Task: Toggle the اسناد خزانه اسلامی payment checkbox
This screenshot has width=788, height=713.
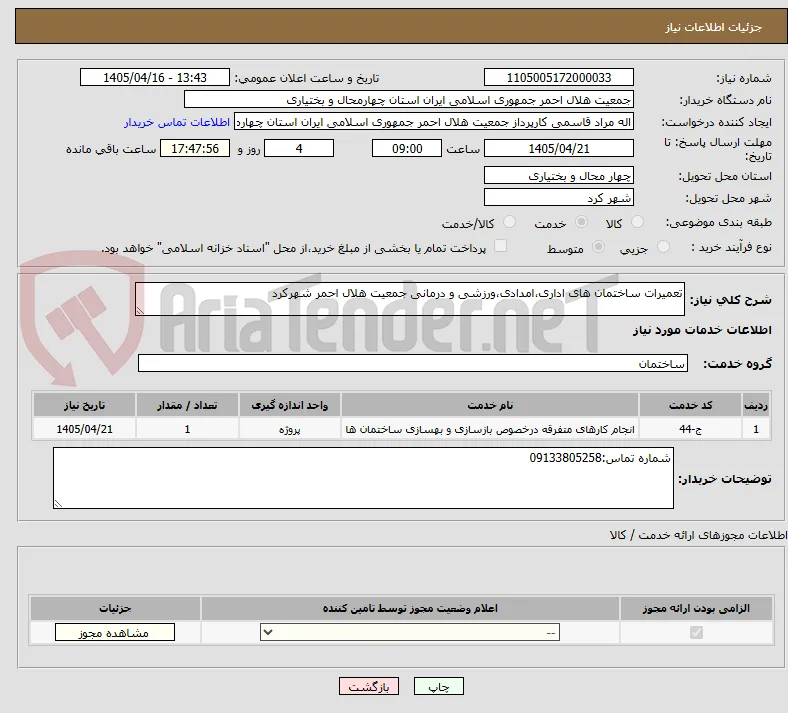Action: 501,246
